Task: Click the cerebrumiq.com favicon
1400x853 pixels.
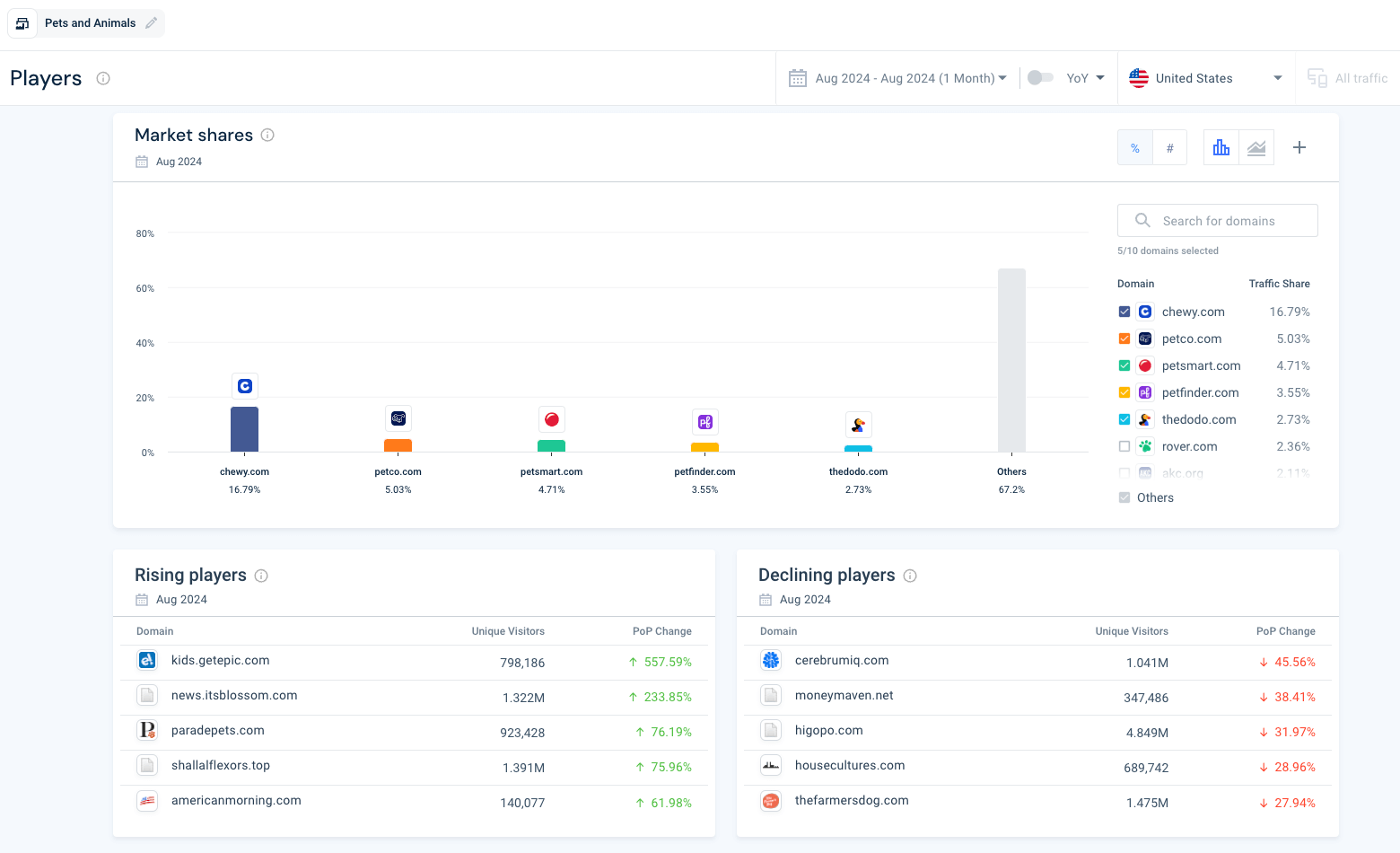Action: tap(771, 660)
